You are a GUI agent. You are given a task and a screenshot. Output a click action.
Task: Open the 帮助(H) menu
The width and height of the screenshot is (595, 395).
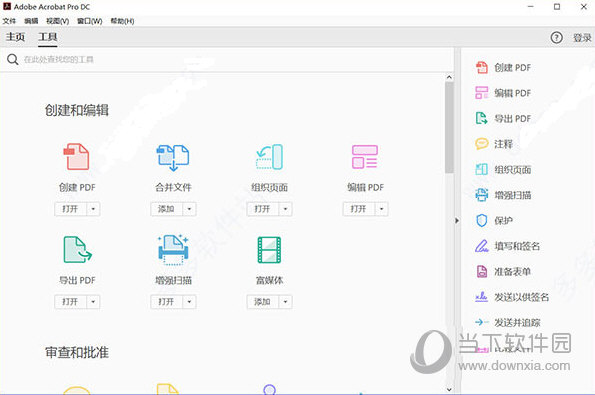[122, 21]
